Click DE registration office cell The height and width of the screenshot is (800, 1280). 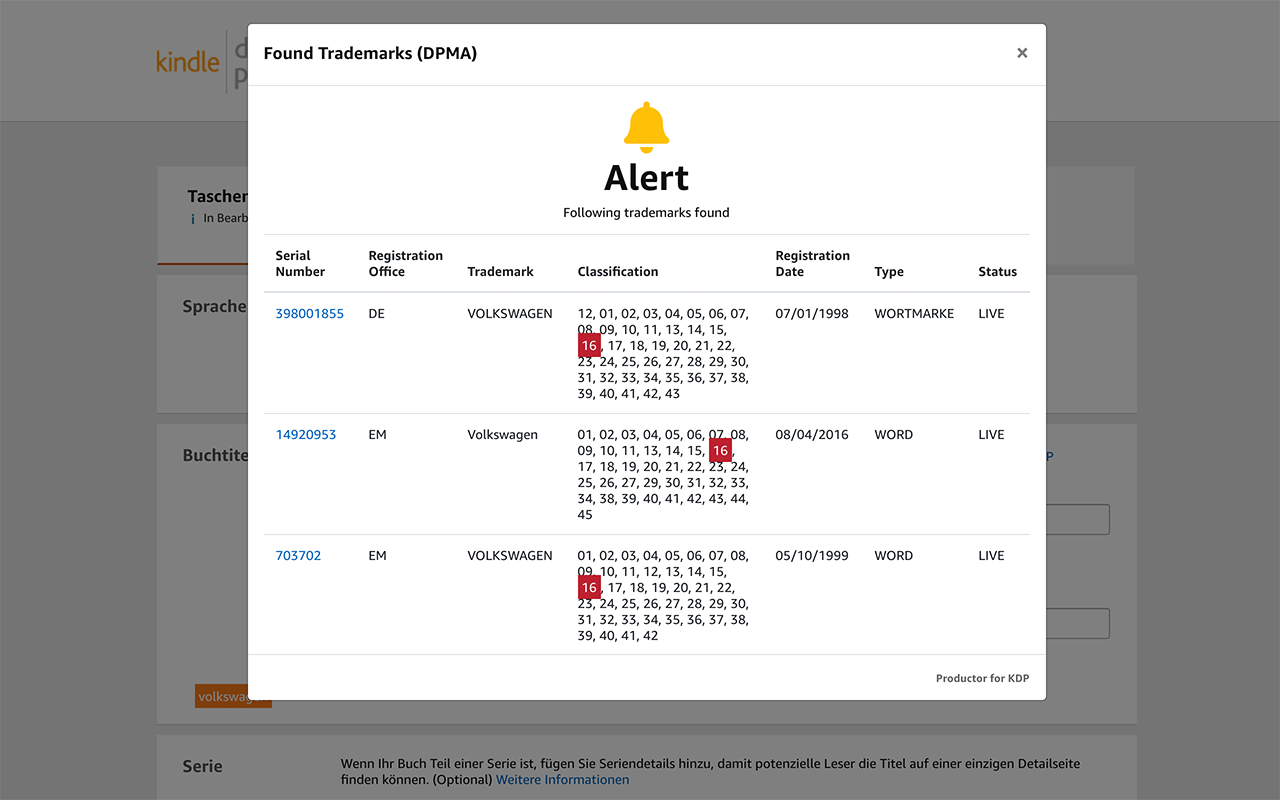pos(376,314)
